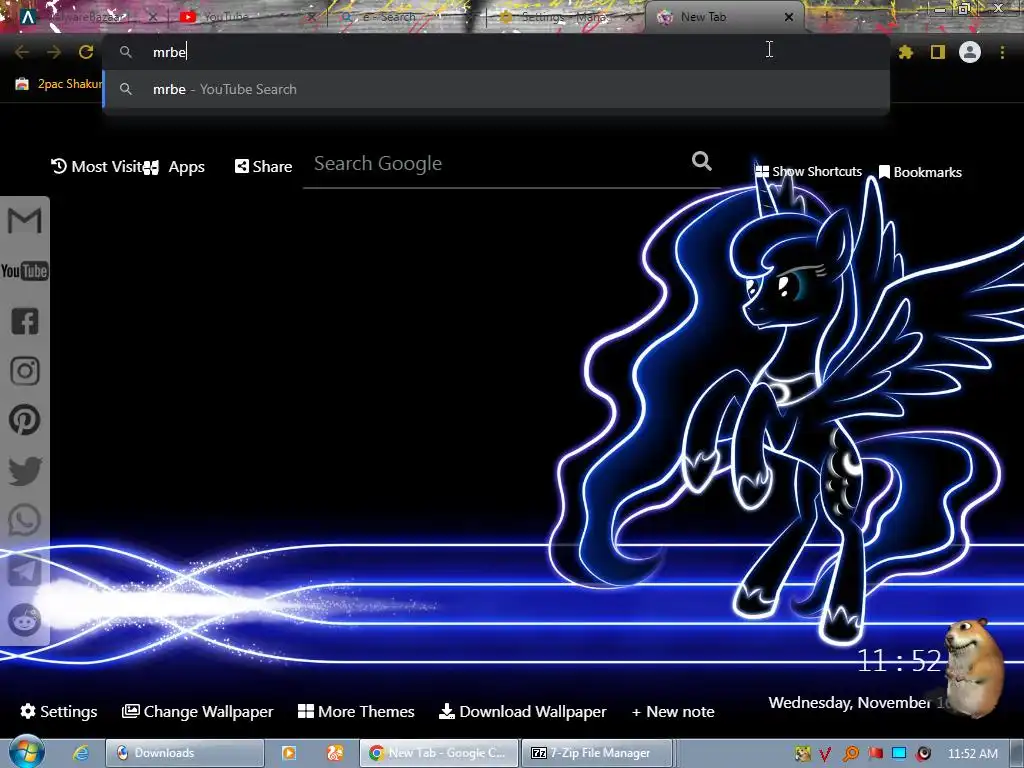Open UC Browser taskbar icon
The width and height of the screenshot is (1024, 768).
click(x=335, y=753)
